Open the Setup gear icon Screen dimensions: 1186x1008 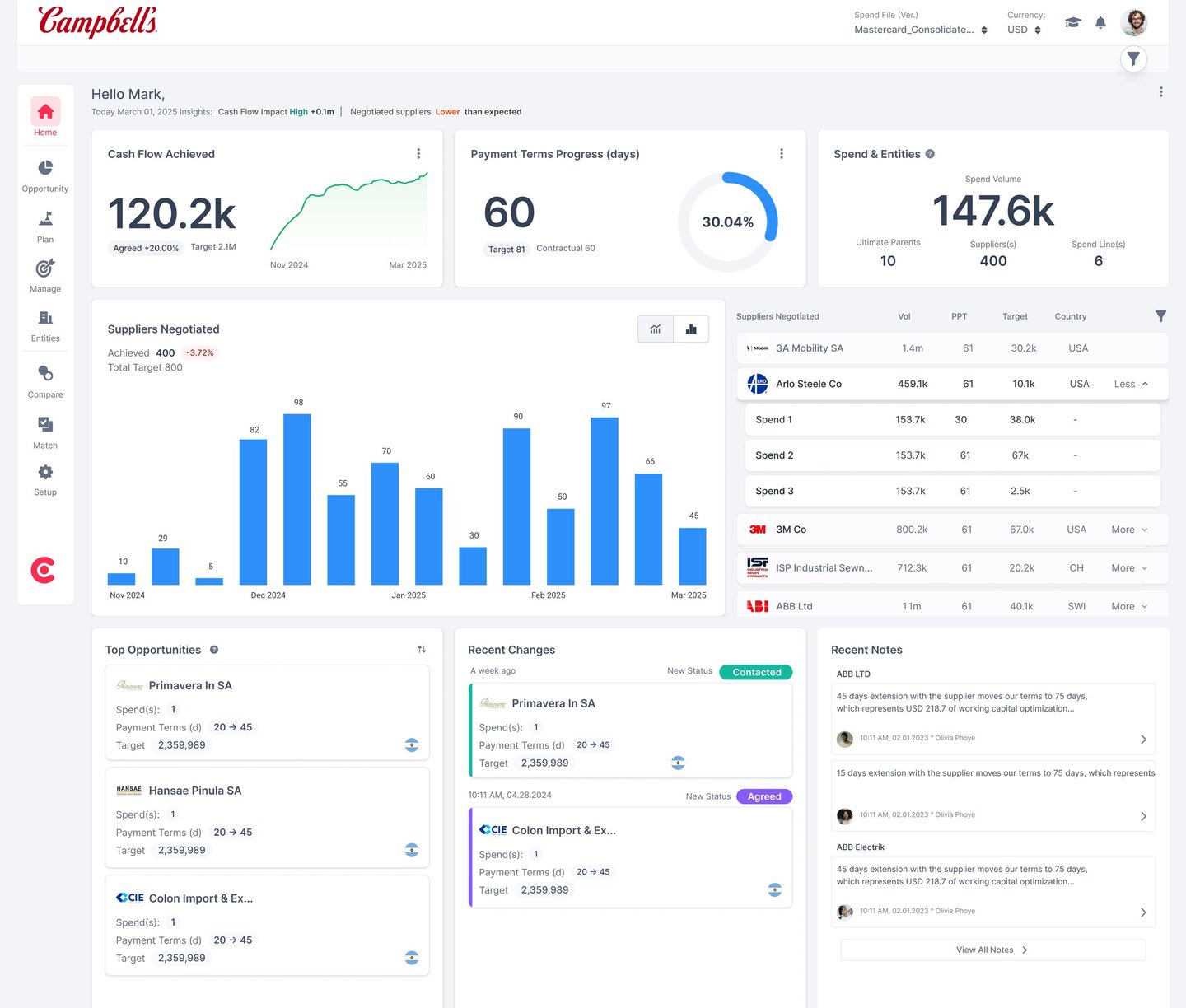[45, 472]
